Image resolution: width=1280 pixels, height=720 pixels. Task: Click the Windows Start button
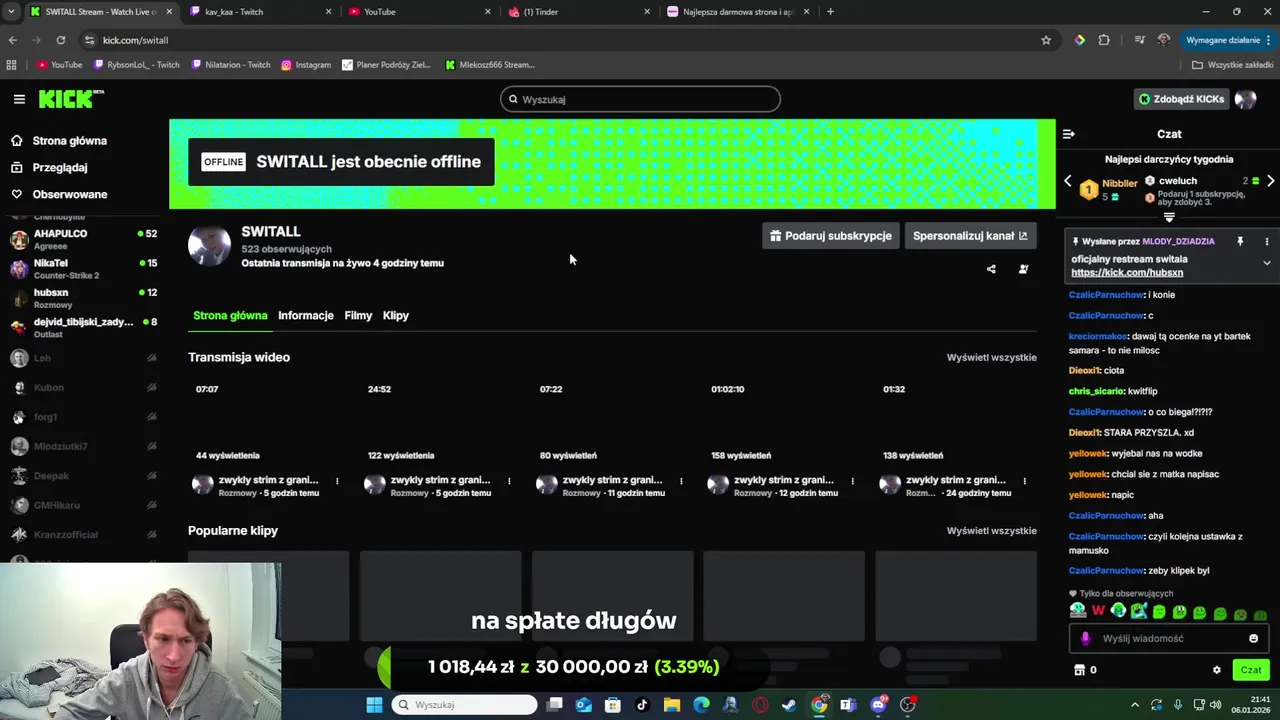pyautogui.click(x=374, y=705)
